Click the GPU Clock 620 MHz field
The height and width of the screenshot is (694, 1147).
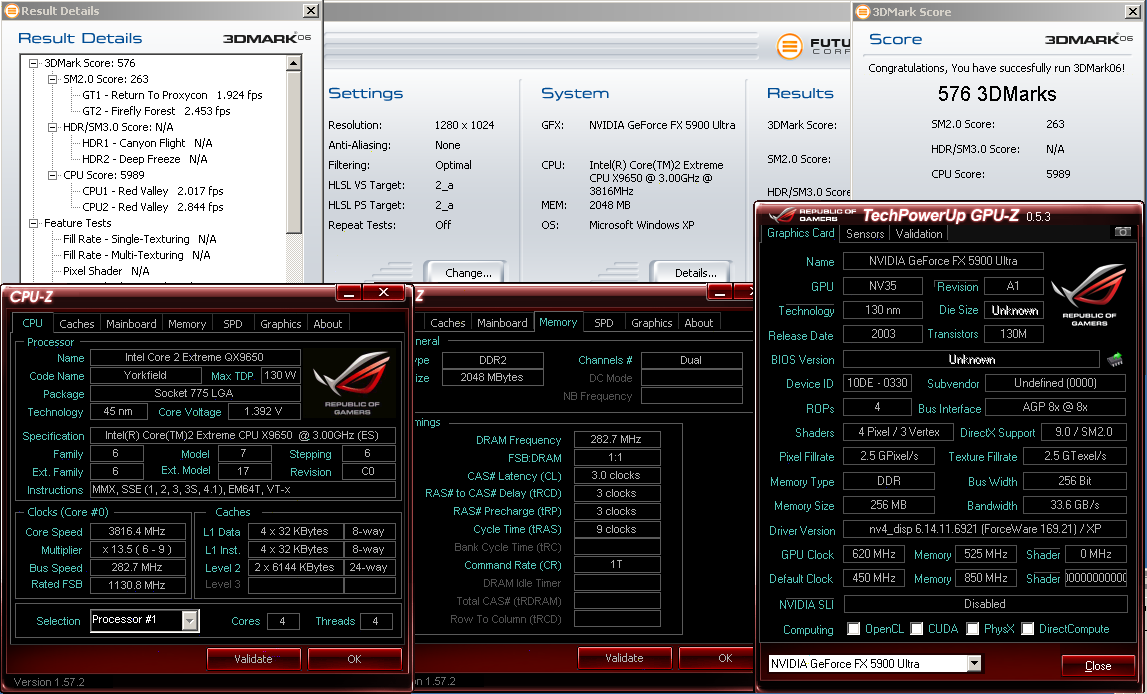[x=873, y=554]
